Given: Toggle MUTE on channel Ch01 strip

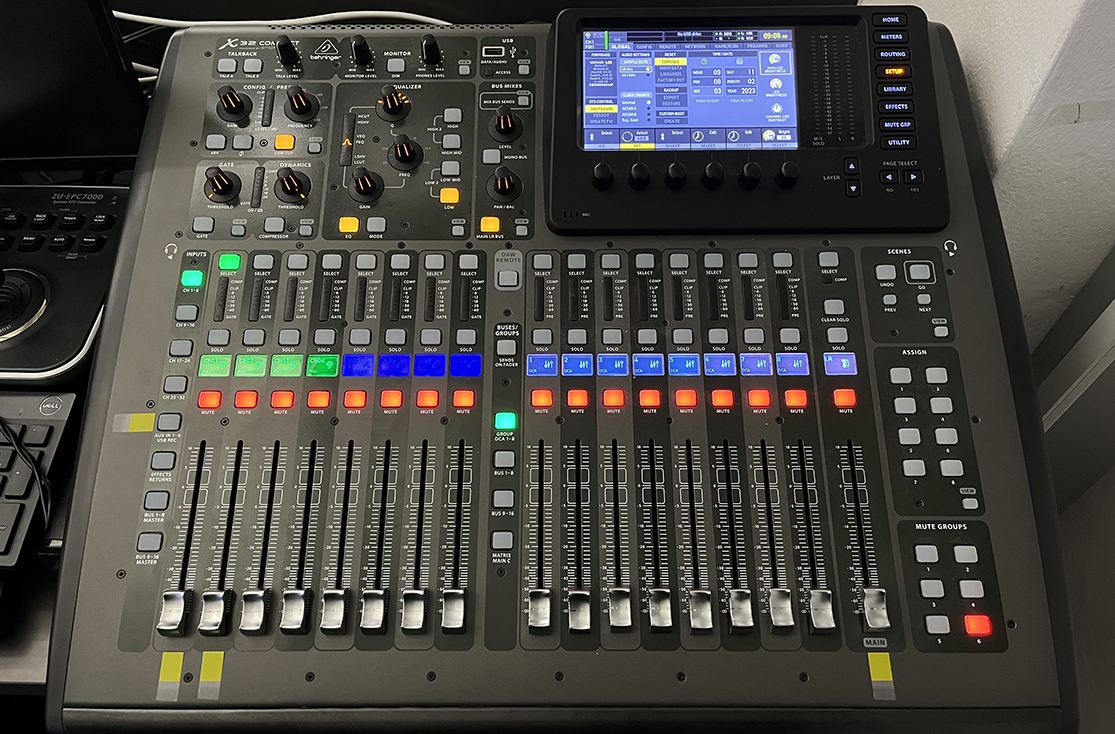Looking at the screenshot, I should tap(209, 399).
